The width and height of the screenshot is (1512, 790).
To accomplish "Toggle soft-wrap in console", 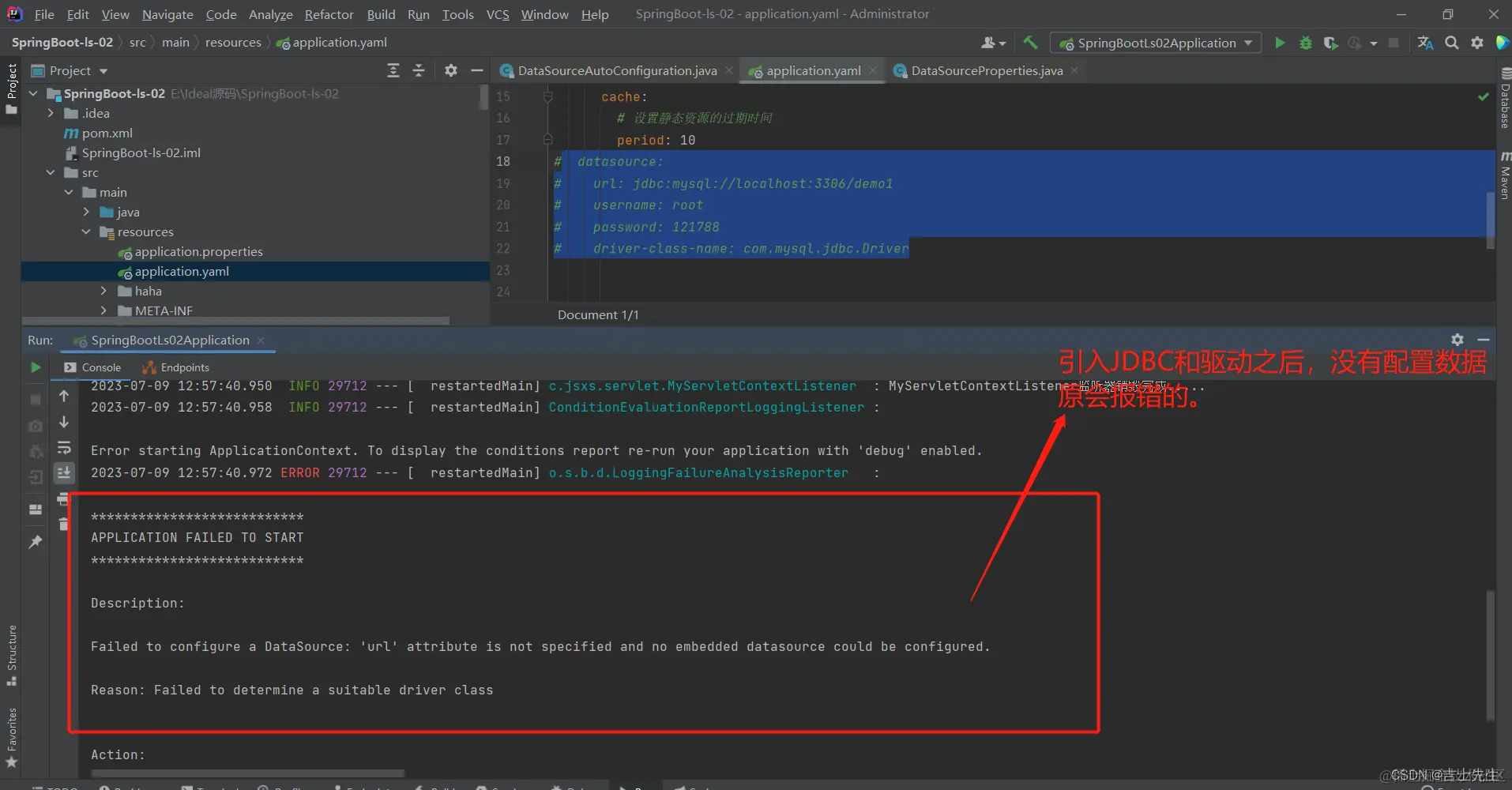I will 64,448.
